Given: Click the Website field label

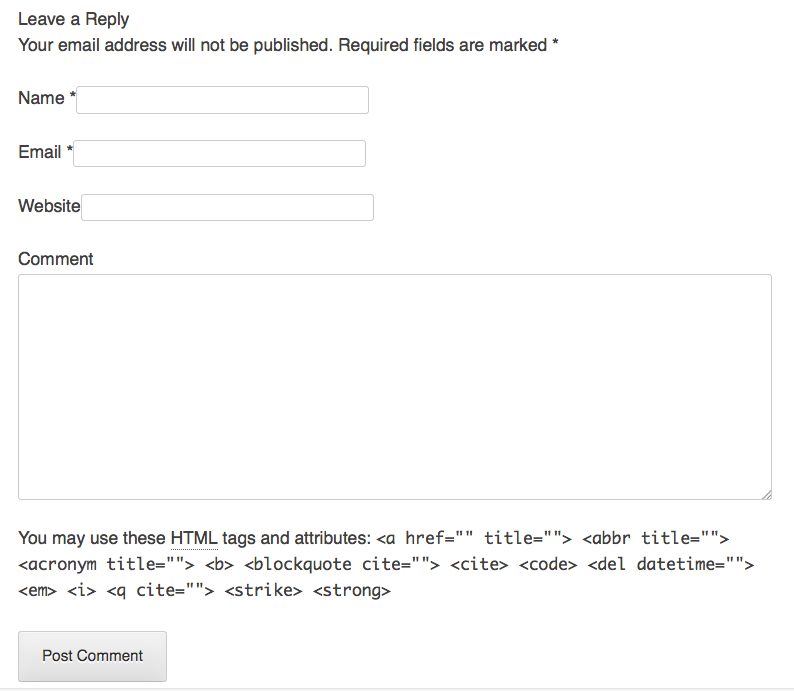Looking at the screenshot, I should tap(49, 206).
